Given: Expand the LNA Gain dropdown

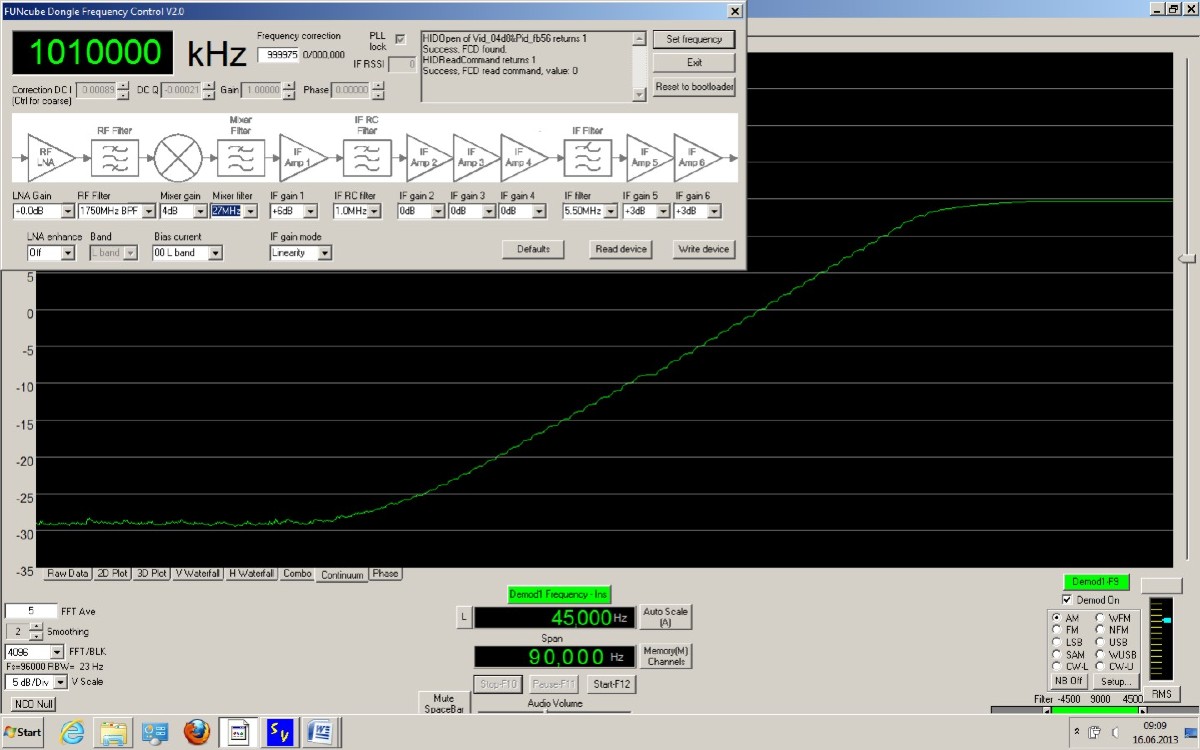Looking at the screenshot, I should (68, 212).
